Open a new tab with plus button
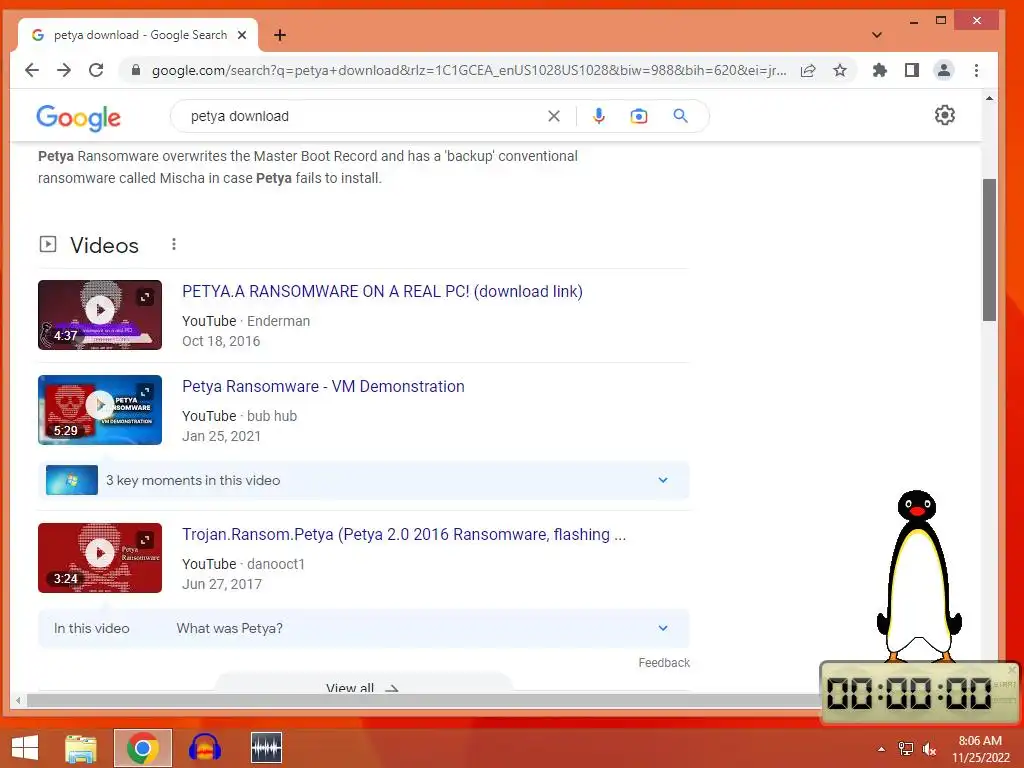The height and width of the screenshot is (768, 1024). click(x=280, y=35)
